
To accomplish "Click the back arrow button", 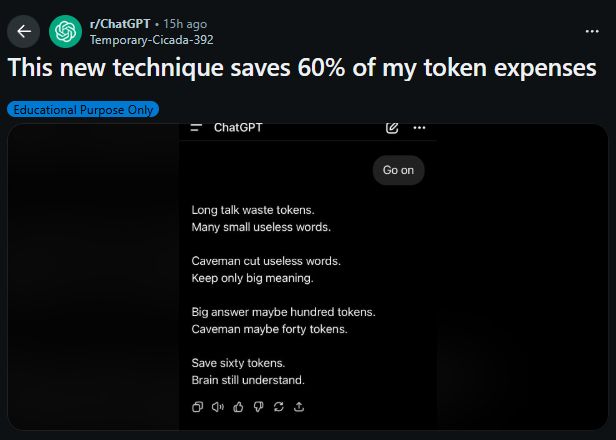I will point(24,32).
